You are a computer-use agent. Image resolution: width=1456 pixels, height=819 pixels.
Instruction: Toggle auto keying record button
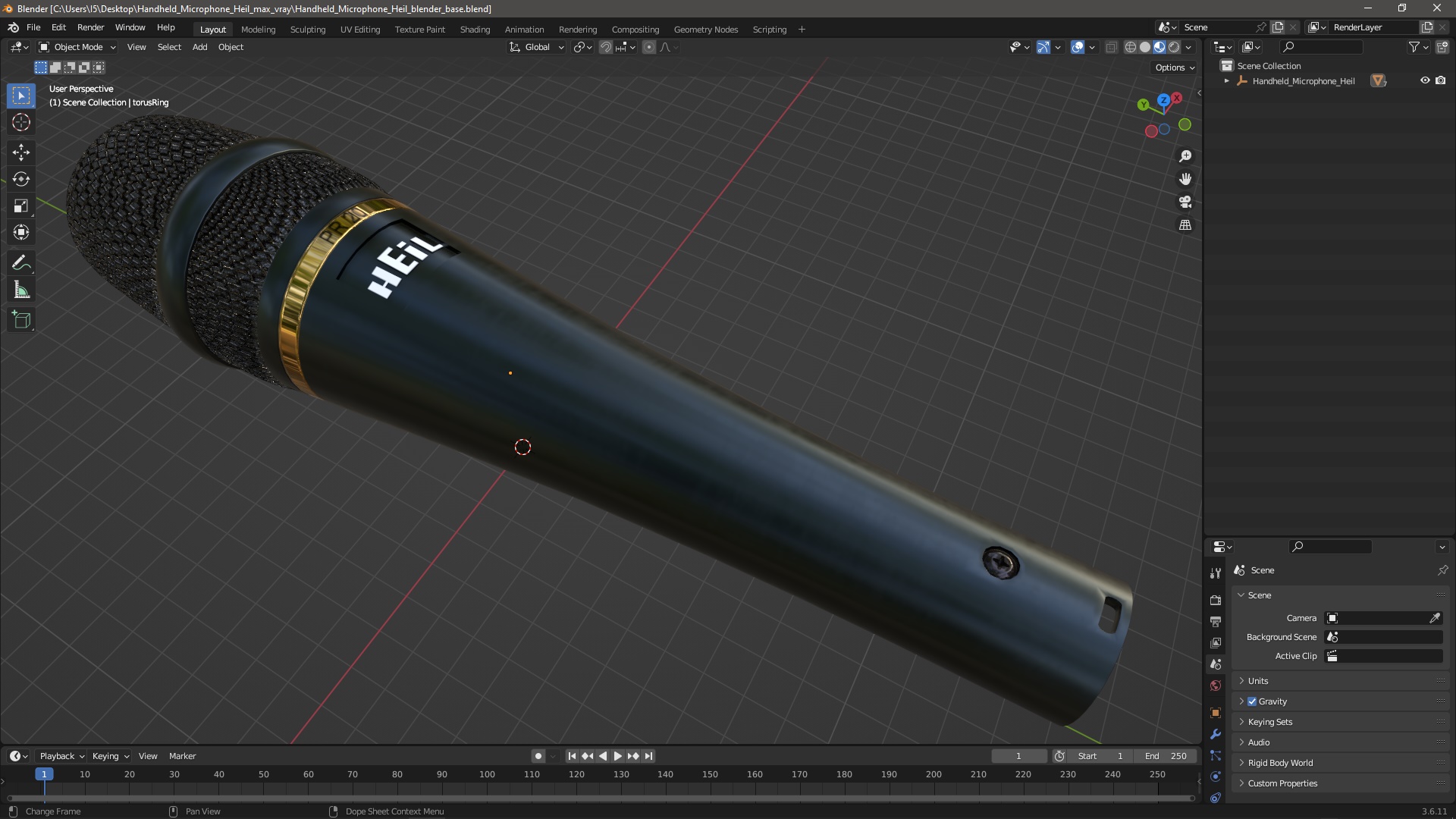tap(538, 756)
